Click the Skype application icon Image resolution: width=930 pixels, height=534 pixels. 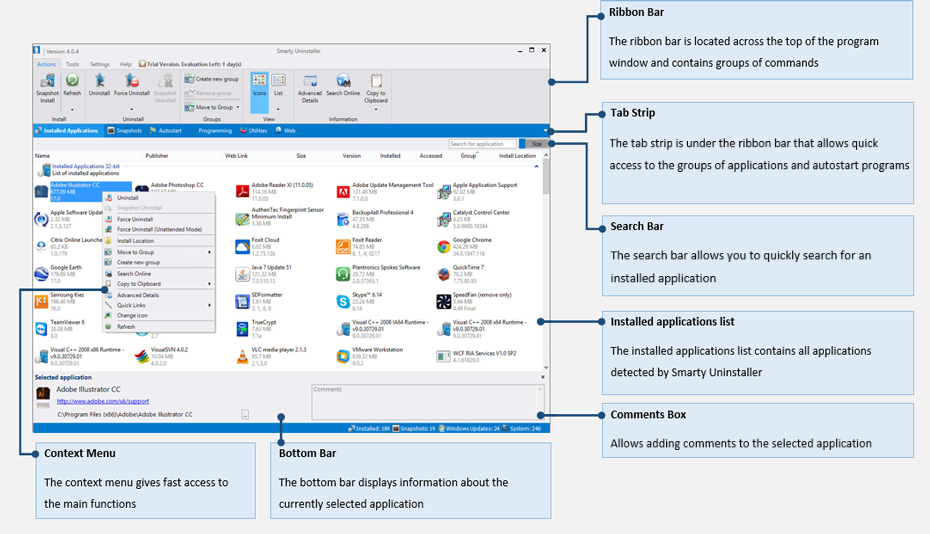point(342,301)
